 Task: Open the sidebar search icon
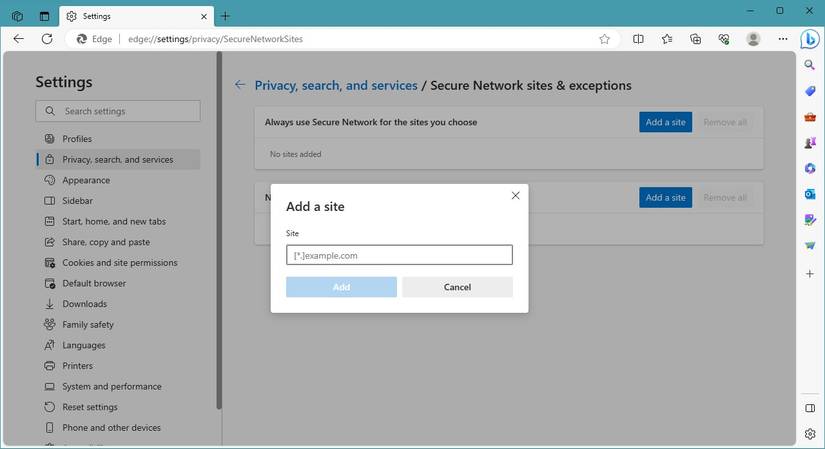[x=810, y=65]
